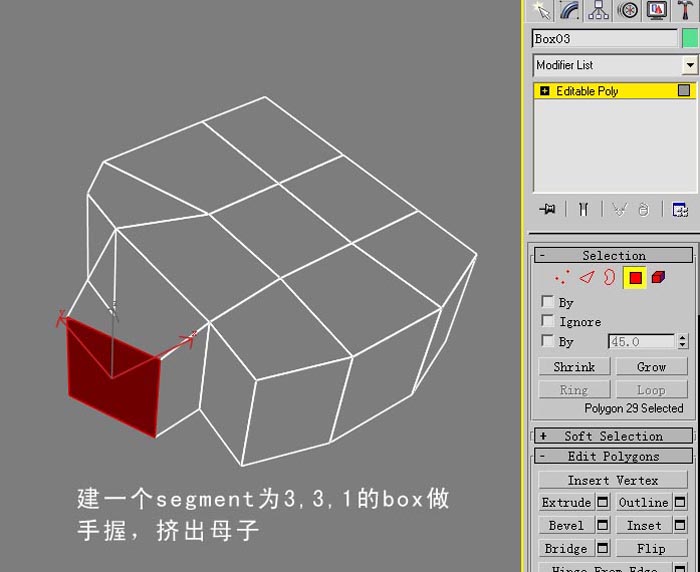Tick the first By checkbox
The image size is (700, 572).
[x=547, y=301]
